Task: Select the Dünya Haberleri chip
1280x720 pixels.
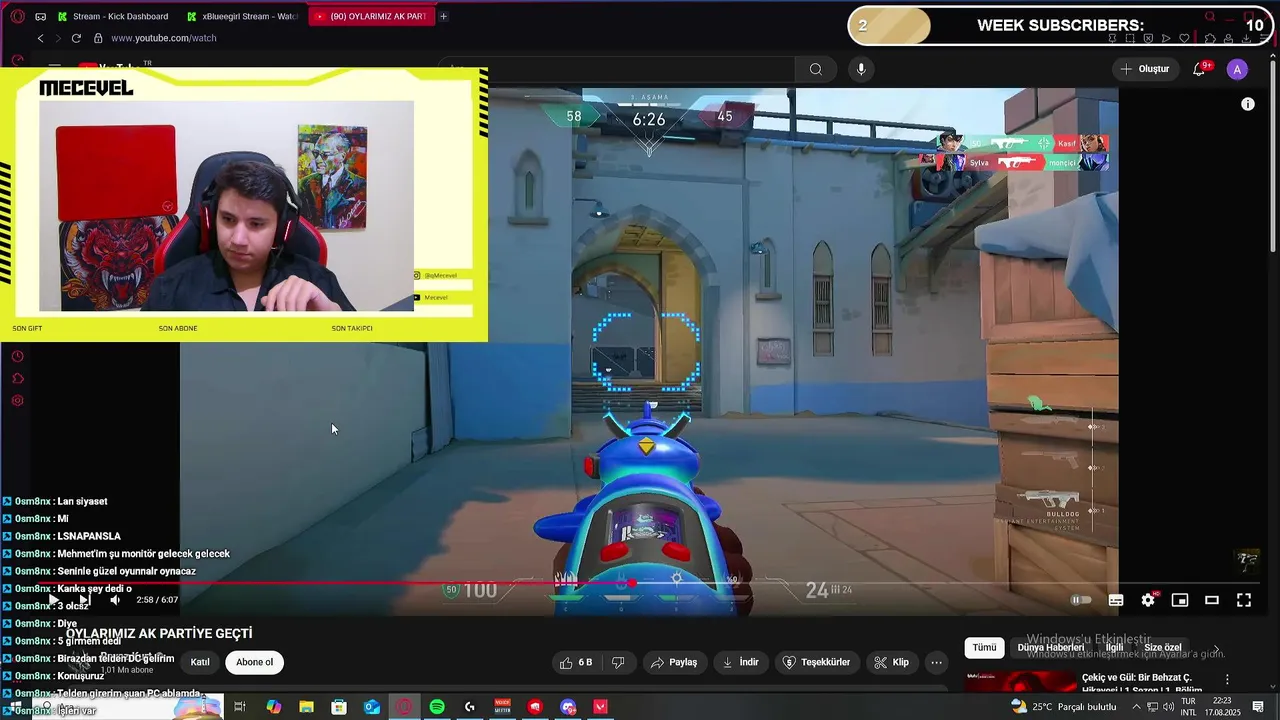Action: coord(1050,648)
